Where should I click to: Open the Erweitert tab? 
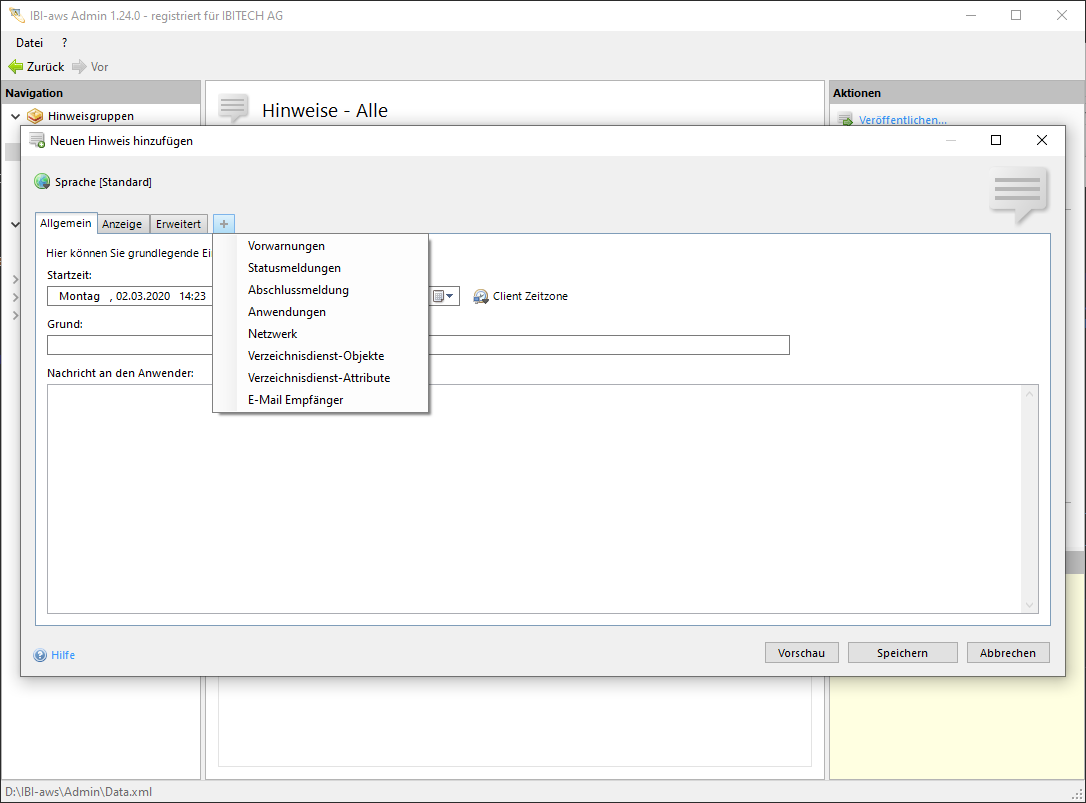pyautogui.click(x=178, y=224)
